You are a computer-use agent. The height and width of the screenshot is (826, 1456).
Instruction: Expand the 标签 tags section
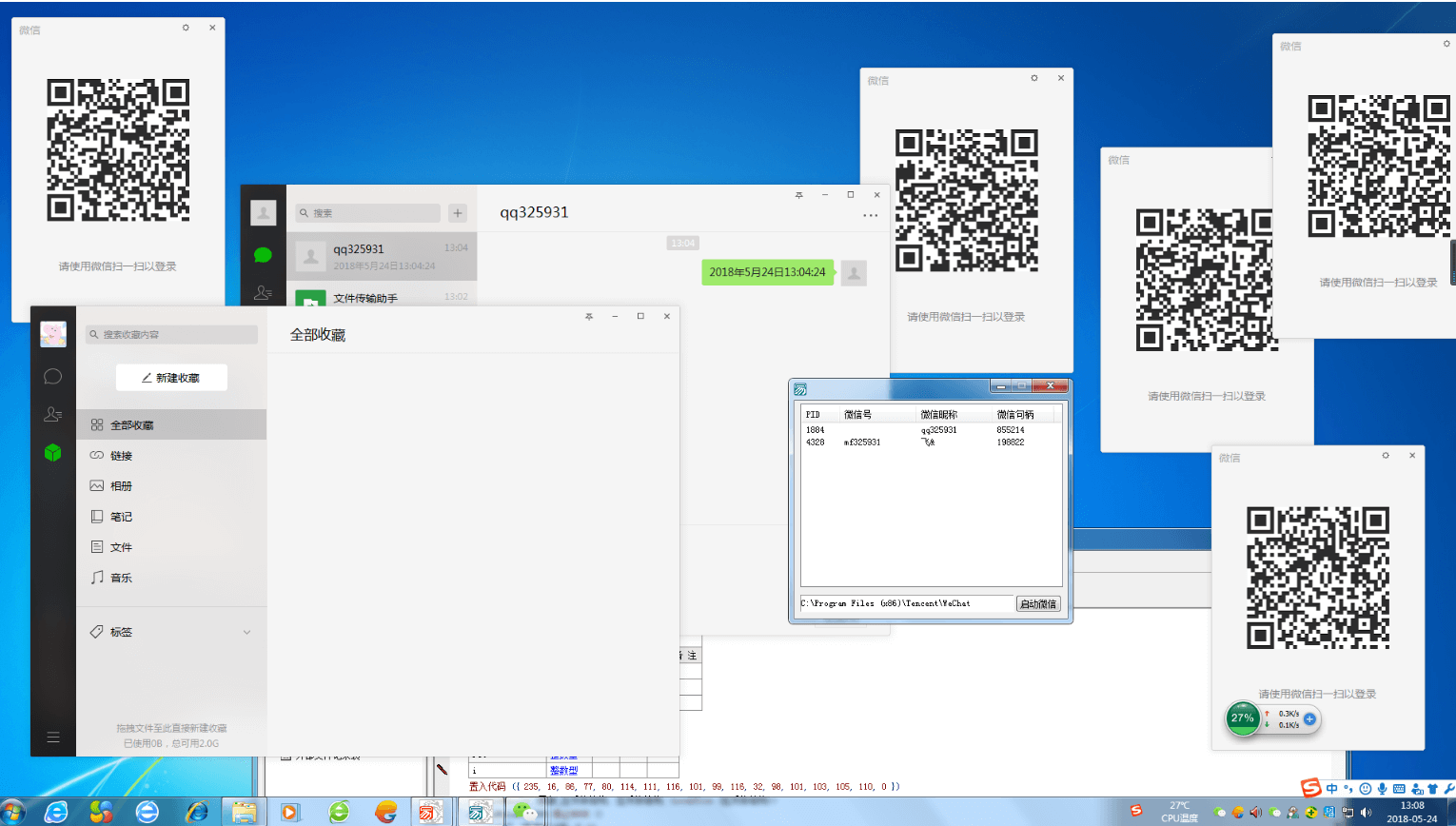[246, 632]
